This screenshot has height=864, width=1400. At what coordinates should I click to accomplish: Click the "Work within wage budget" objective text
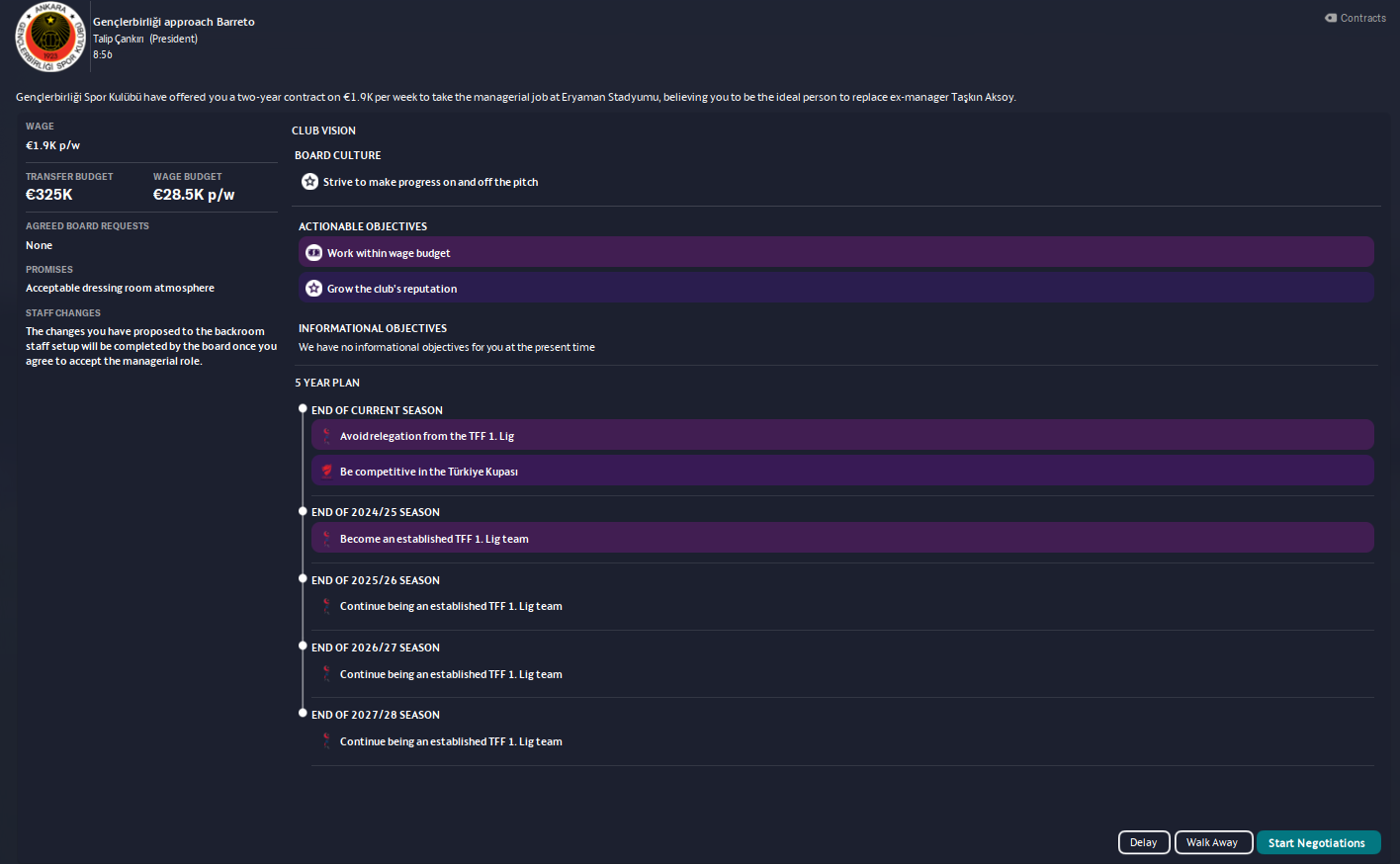pyautogui.click(x=389, y=253)
